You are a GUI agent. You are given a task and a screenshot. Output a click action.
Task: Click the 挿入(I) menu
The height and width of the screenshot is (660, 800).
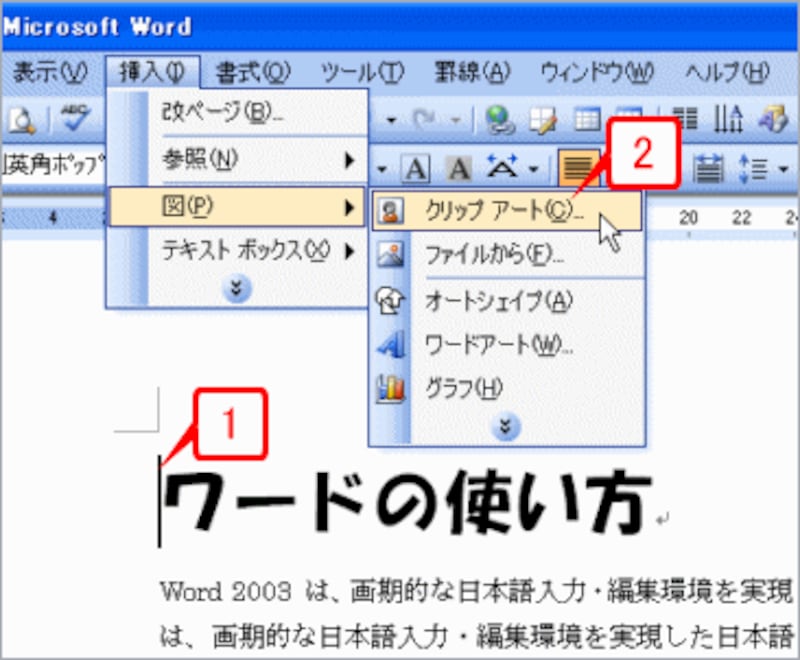pyautogui.click(x=152, y=72)
